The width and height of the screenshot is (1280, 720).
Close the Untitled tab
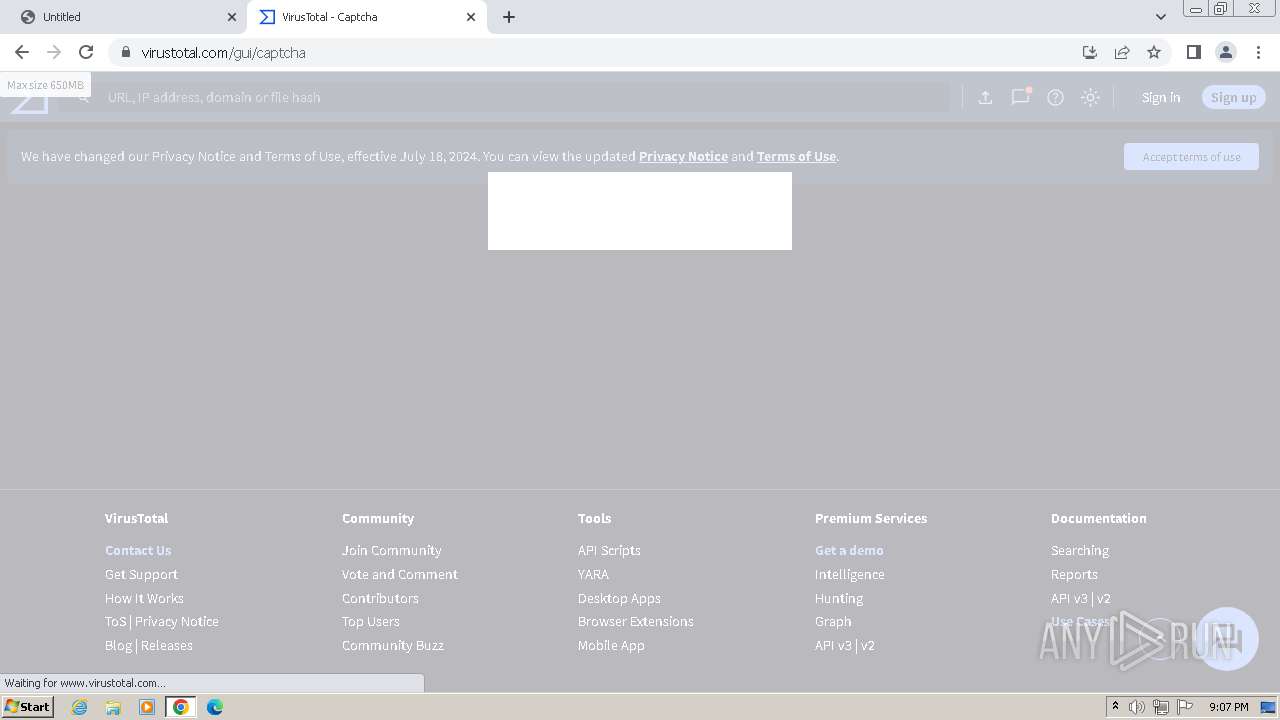[x=232, y=17]
